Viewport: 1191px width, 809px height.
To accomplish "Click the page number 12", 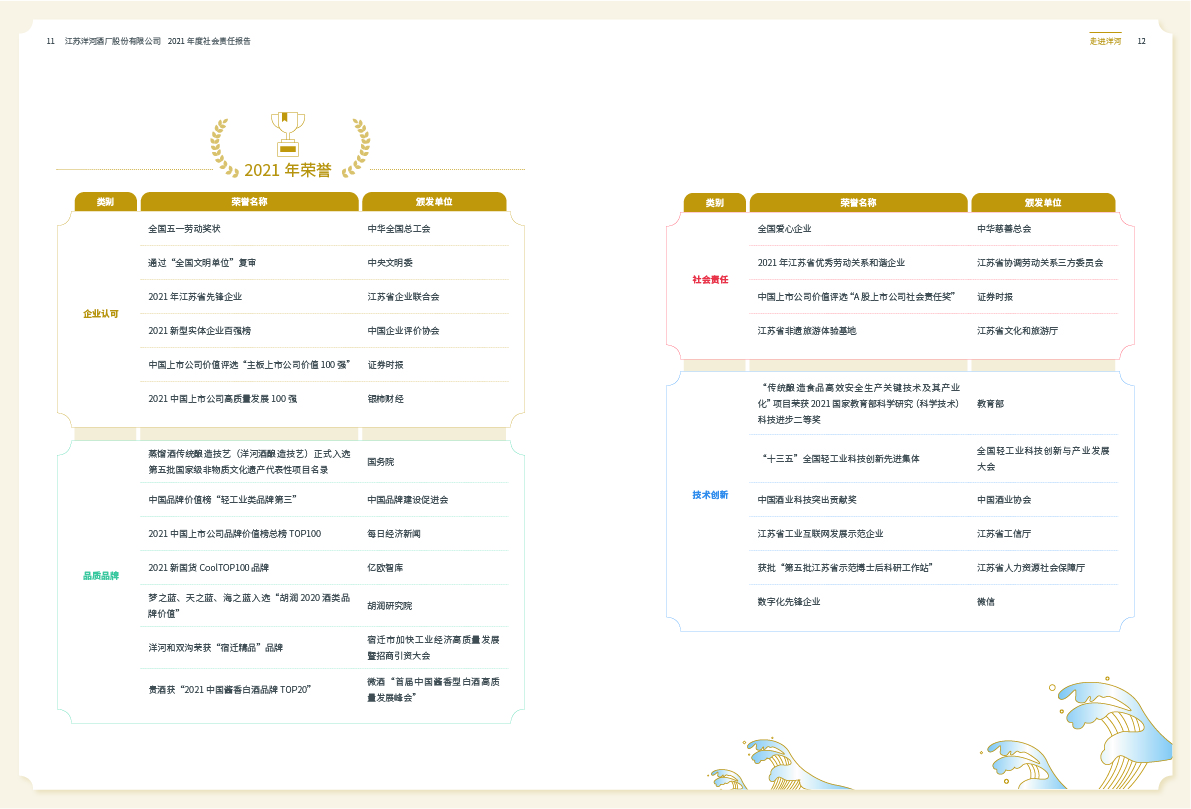I will (x=1141, y=41).
